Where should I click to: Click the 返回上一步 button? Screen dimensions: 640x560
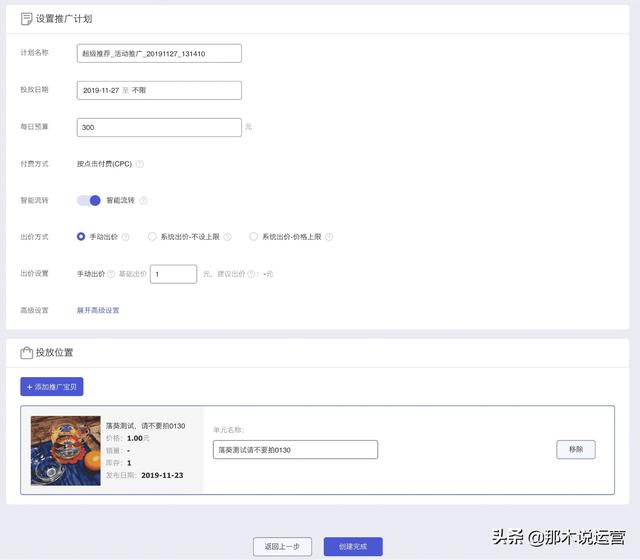(x=282, y=547)
